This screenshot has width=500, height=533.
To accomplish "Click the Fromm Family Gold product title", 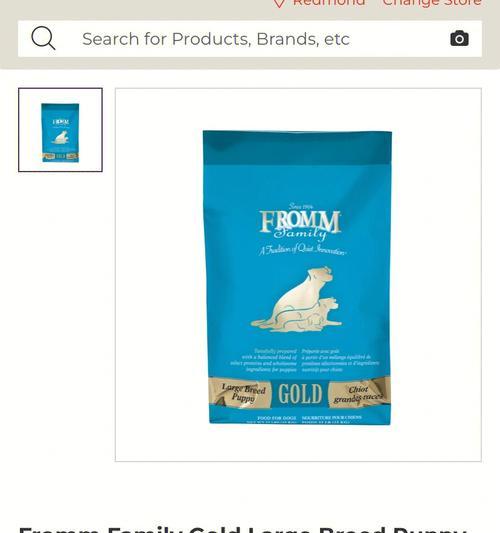I will pyautogui.click(x=243, y=529).
